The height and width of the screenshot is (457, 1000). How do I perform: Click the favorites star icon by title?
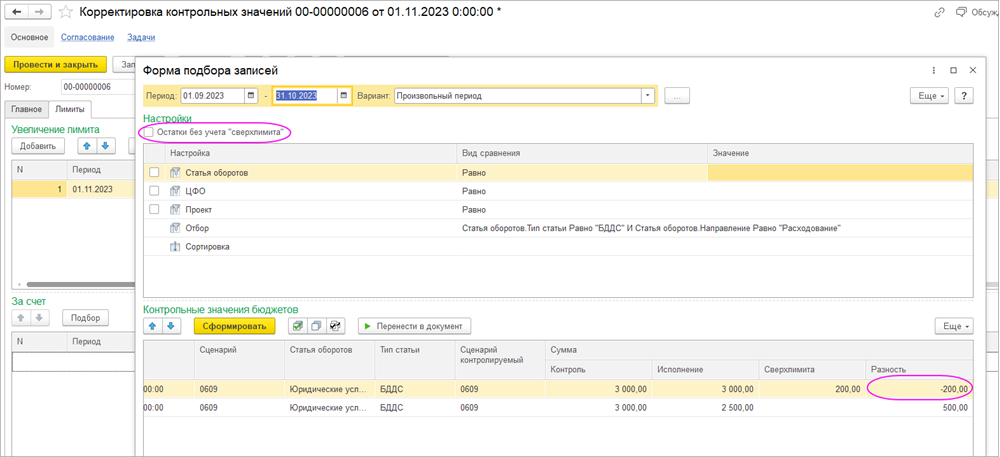66,13
